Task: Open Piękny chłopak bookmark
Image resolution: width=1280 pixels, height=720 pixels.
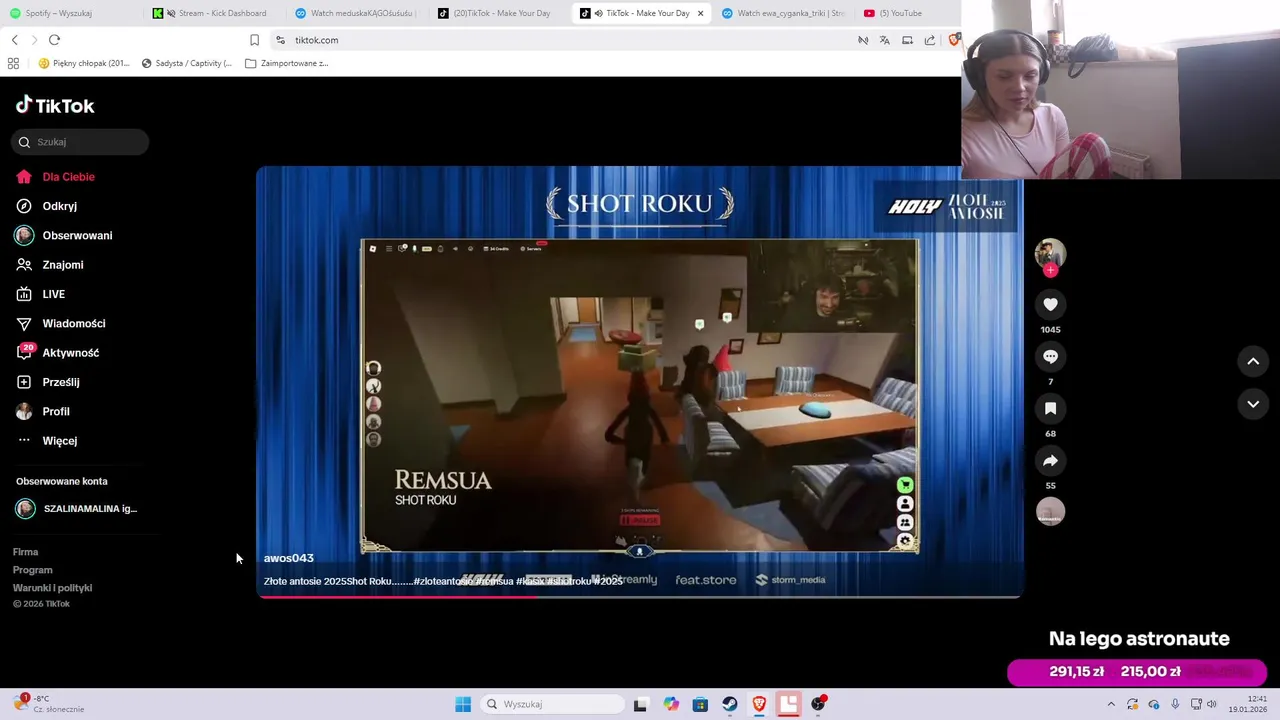Action: pyautogui.click(x=84, y=63)
